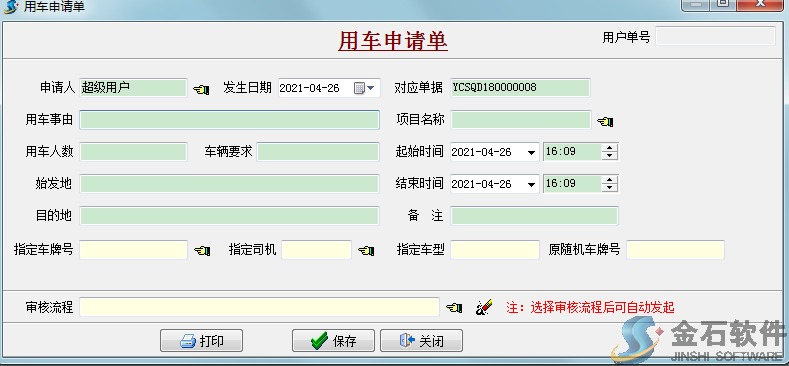
Task: Click the 始发地 input field
Action: point(229,184)
